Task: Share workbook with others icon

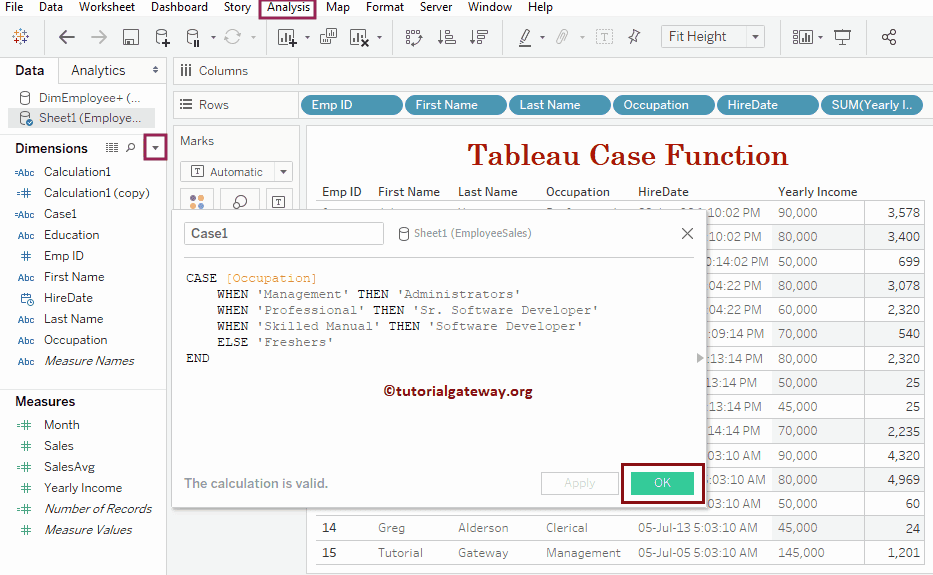Action: (x=889, y=38)
